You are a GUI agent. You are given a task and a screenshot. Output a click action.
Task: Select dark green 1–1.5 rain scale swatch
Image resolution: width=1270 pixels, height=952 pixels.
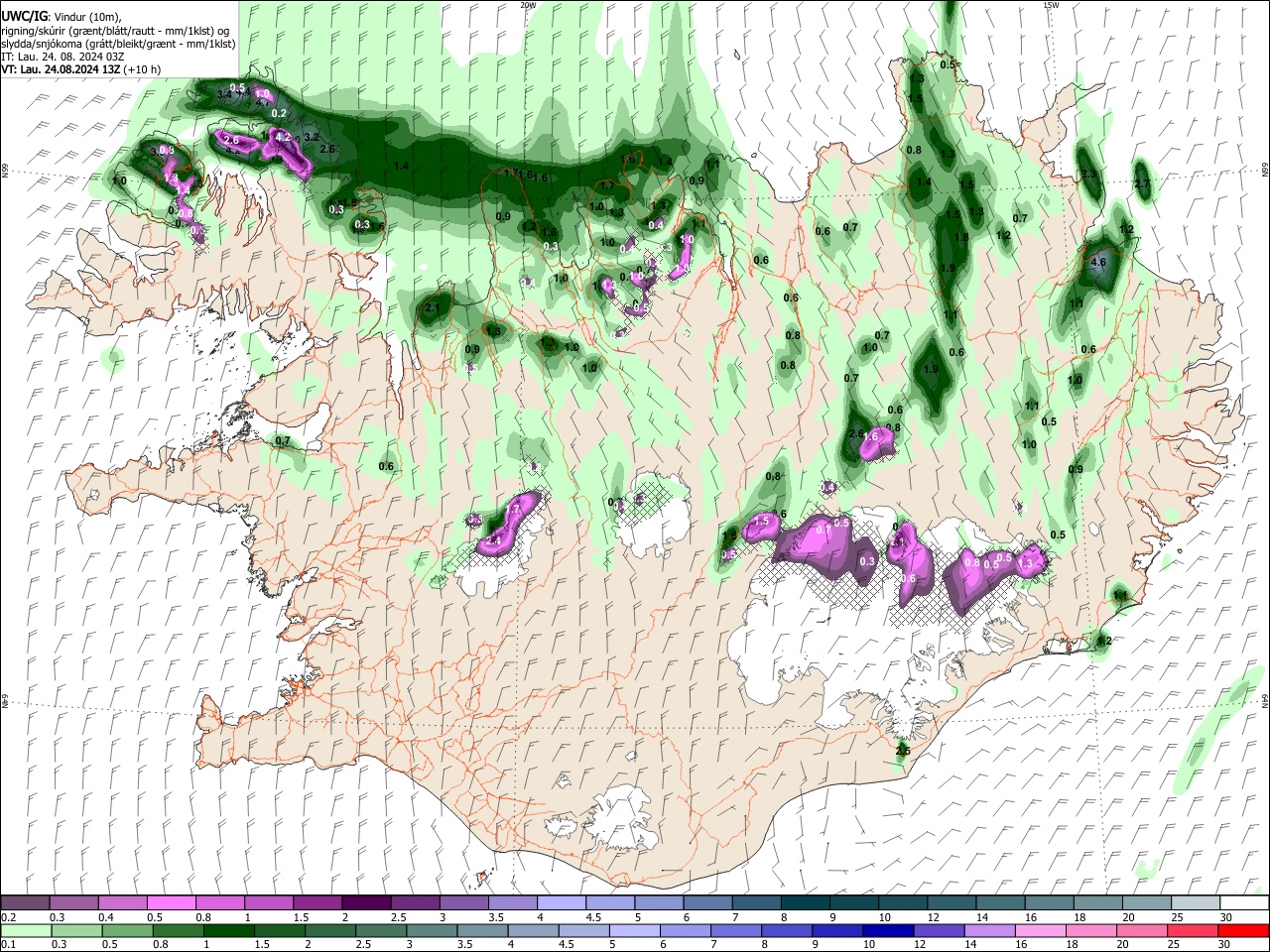pos(228,930)
